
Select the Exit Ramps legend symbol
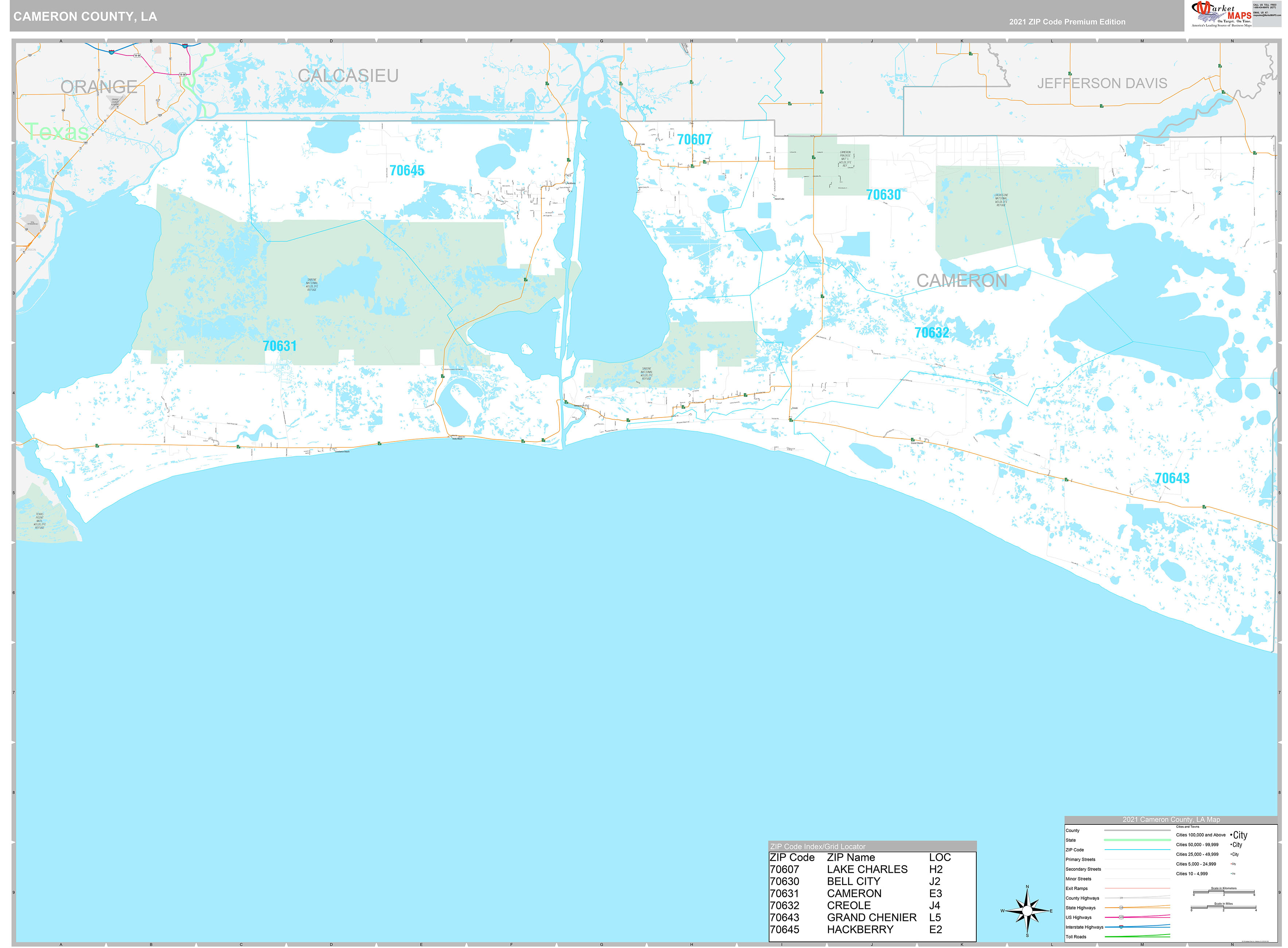tap(1137, 888)
